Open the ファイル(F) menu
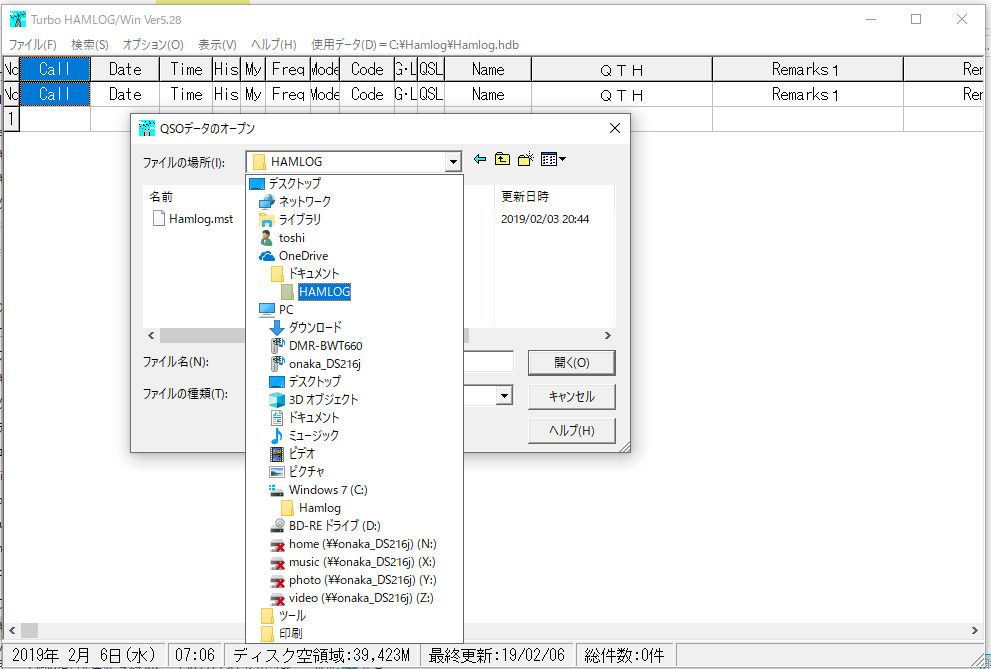The height and width of the screenshot is (669, 991). [x=32, y=45]
